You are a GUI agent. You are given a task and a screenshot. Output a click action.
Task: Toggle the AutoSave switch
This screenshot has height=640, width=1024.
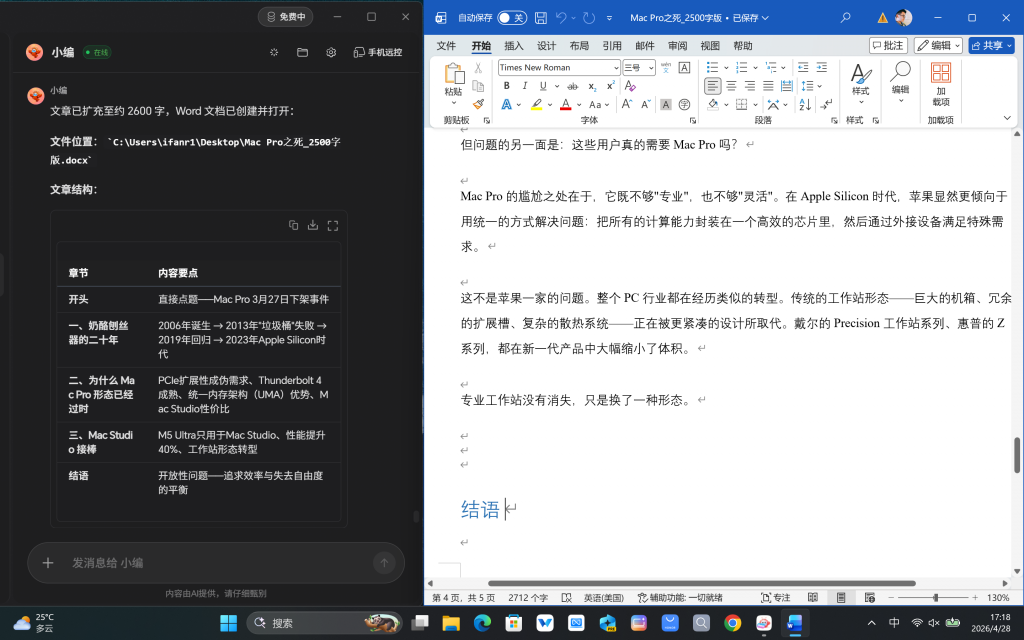pos(511,18)
